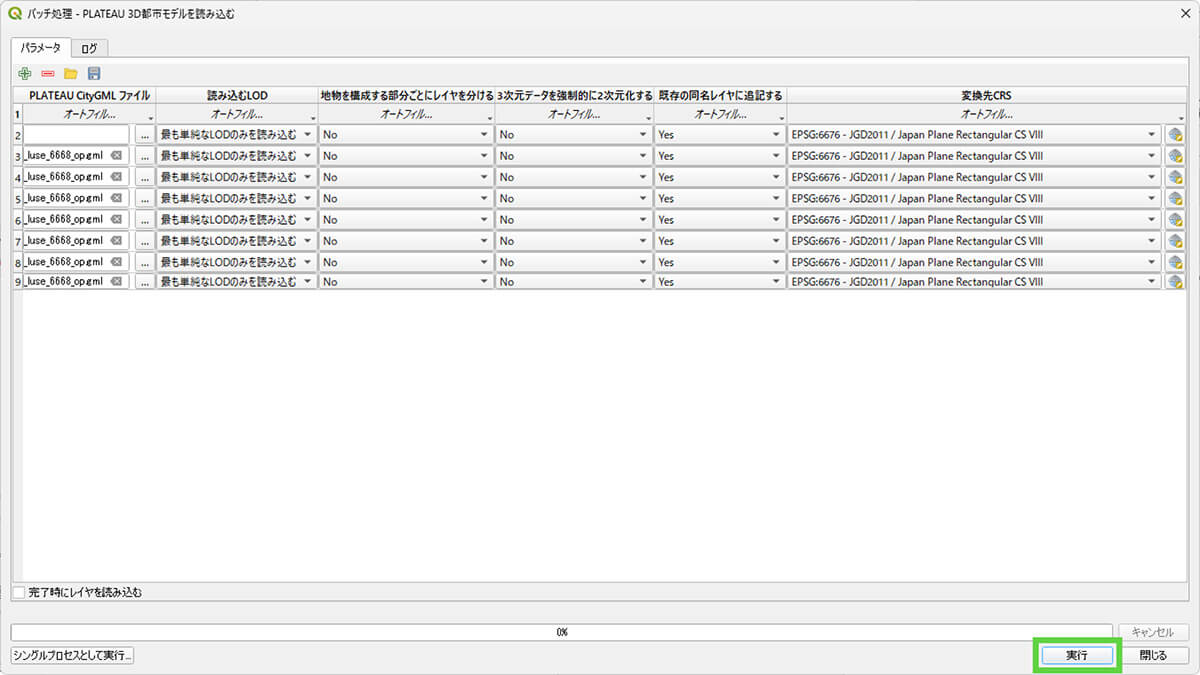Expand 3次元データを強制的に2次元化する dropdown in row 4
The image size is (1200, 675).
(574, 176)
